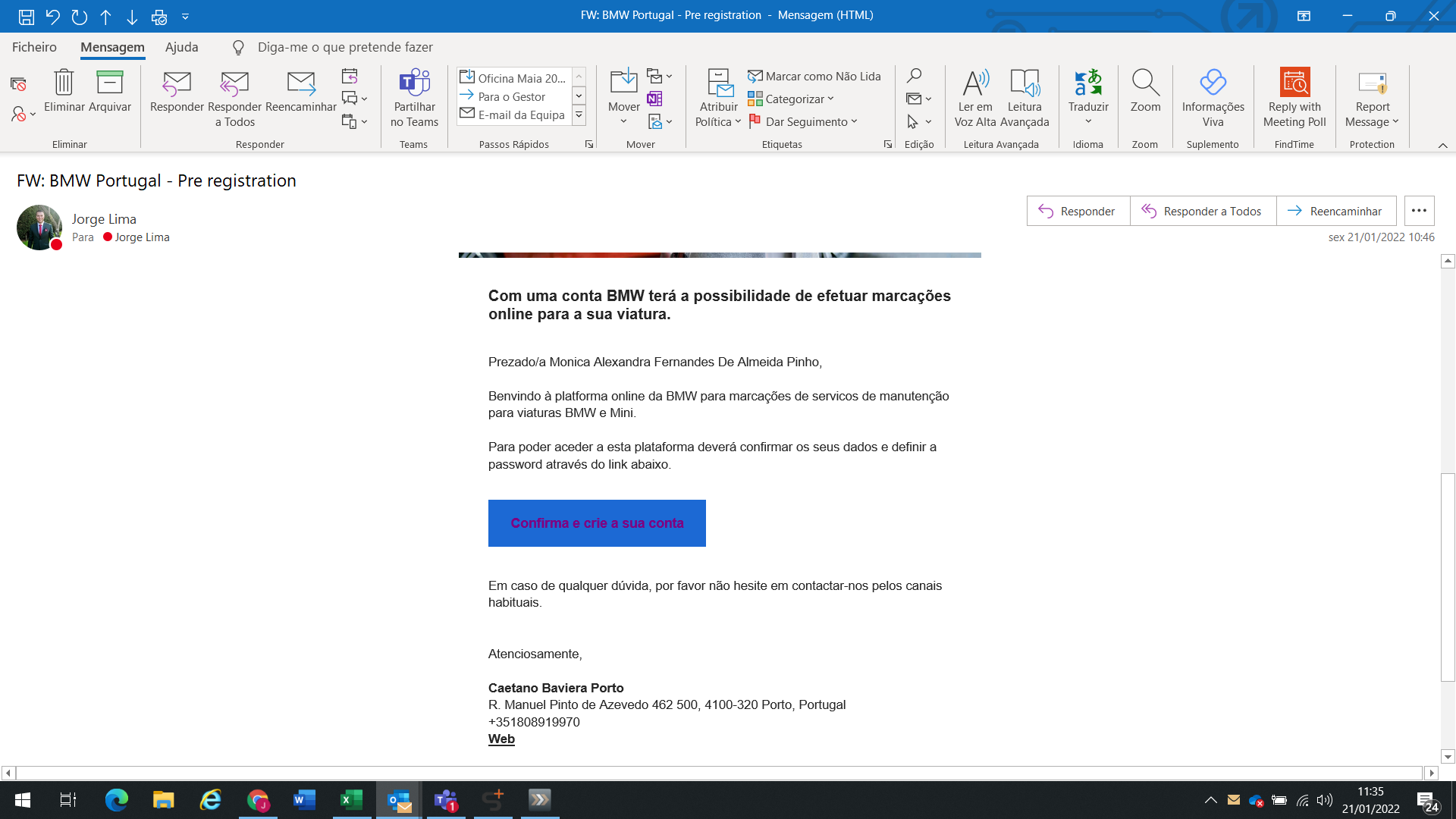The height and width of the screenshot is (819, 1456).
Task: Open Microsoft Teams from the taskbar
Action: [445, 800]
